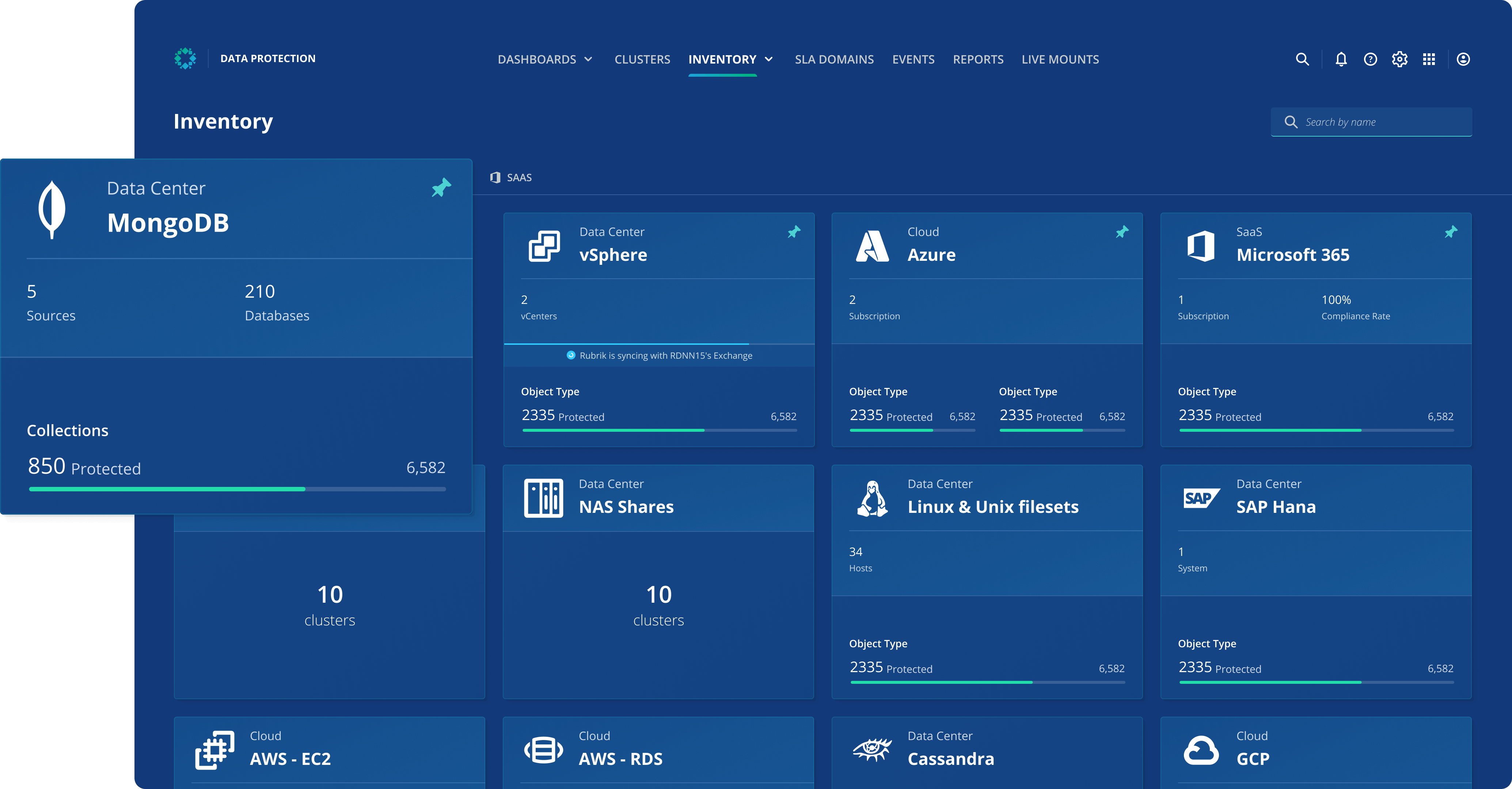Click '5 Sources' on MongoDB card
1512x789 pixels.
(51, 303)
